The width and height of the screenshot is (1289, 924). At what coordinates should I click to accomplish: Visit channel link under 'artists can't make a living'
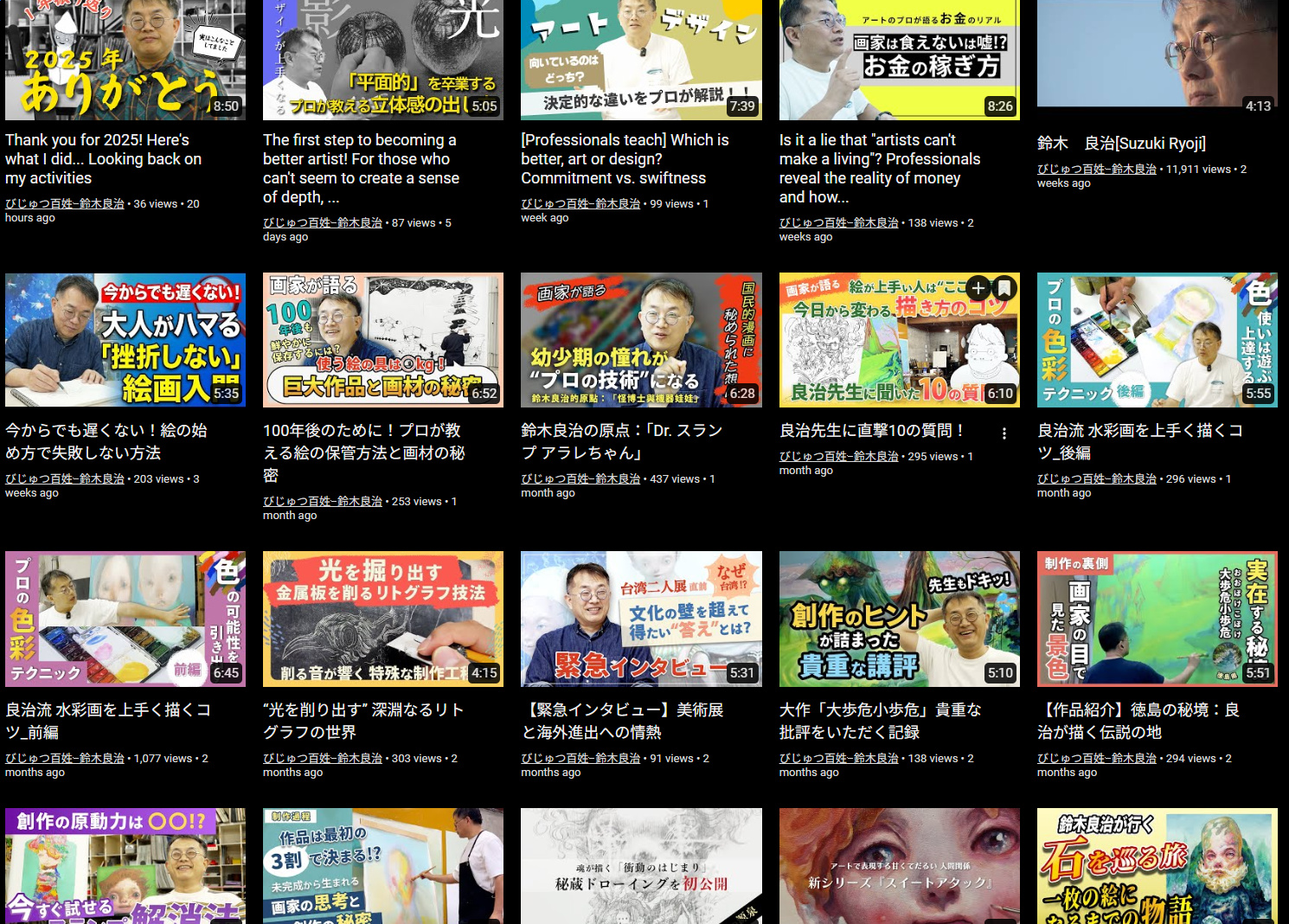click(839, 223)
